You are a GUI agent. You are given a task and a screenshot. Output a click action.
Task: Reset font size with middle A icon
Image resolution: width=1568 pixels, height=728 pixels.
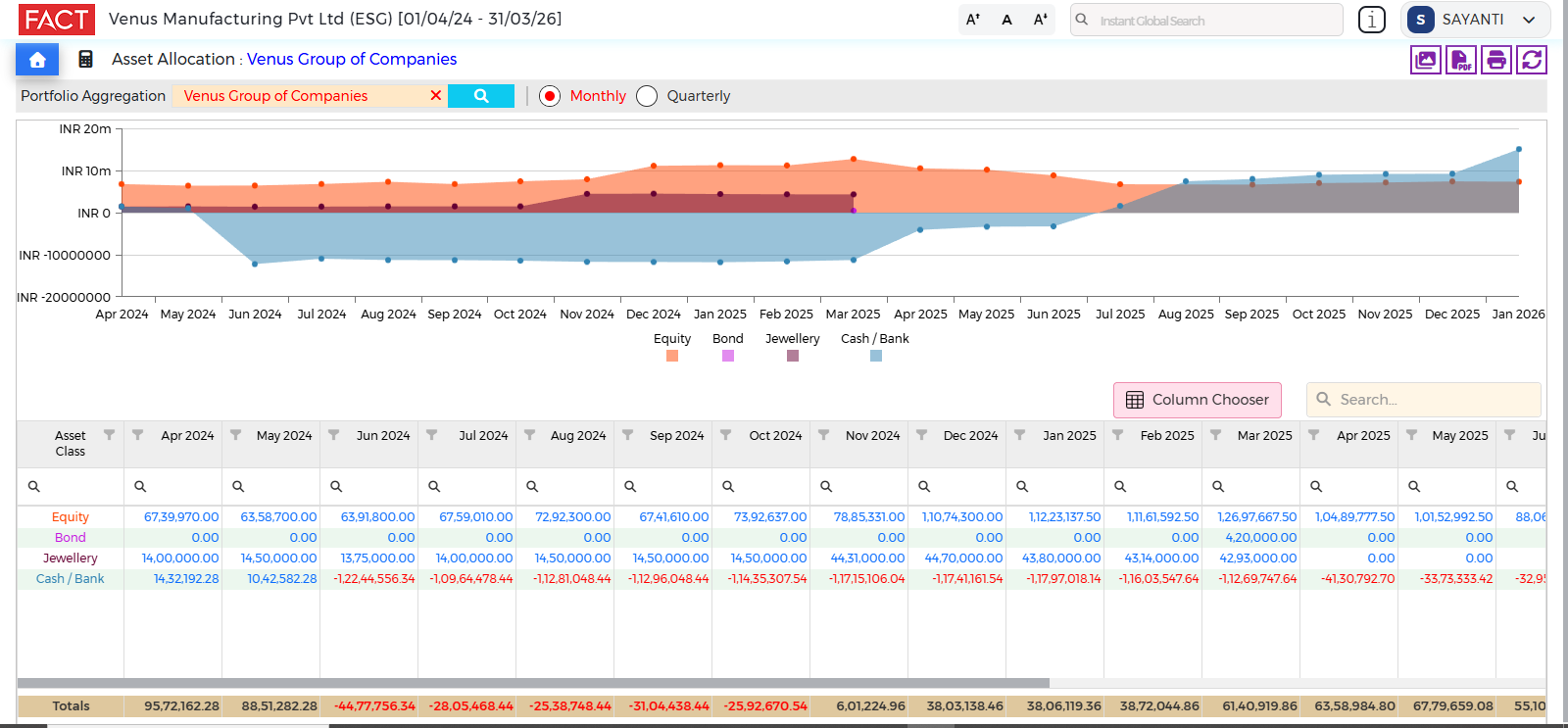pos(1006,20)
